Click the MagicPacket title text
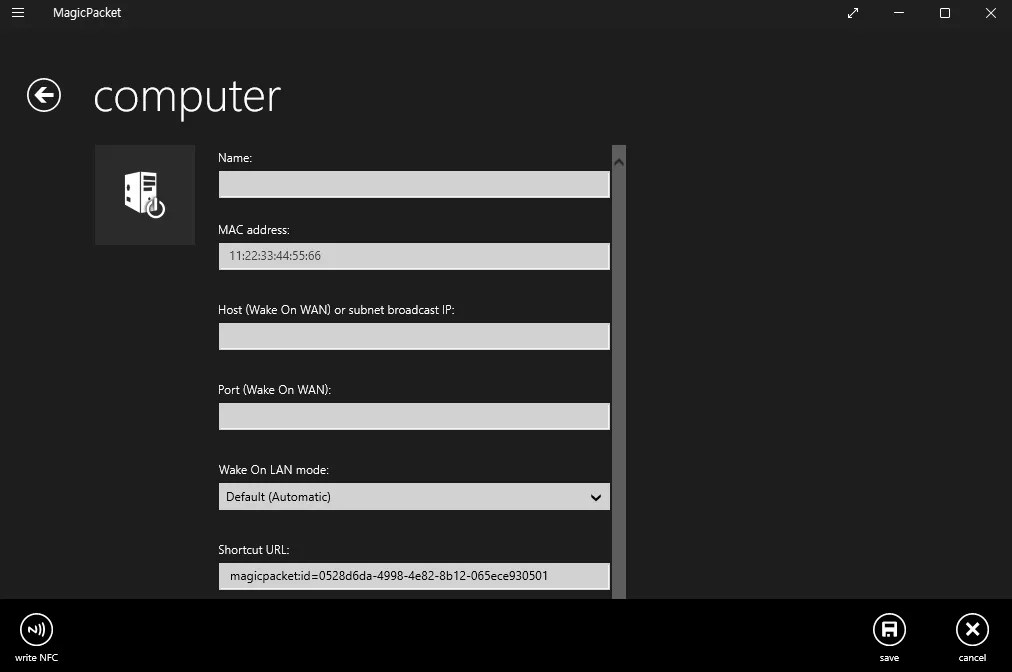The height and width of the screenshot is (672, 1012). click(x=87, y=13)
